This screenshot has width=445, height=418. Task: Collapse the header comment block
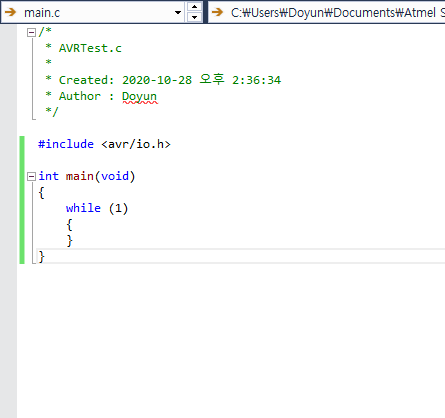(x=31, y=32)
